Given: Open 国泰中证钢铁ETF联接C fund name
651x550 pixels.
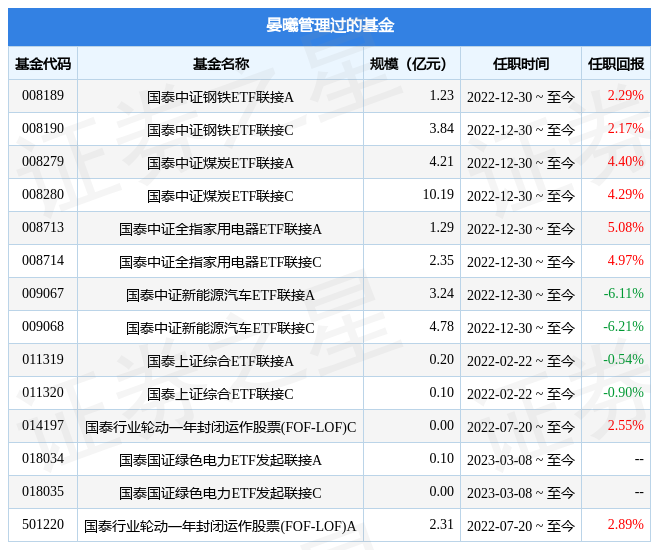Looking at the screenshot, I should tap(220, 130).
